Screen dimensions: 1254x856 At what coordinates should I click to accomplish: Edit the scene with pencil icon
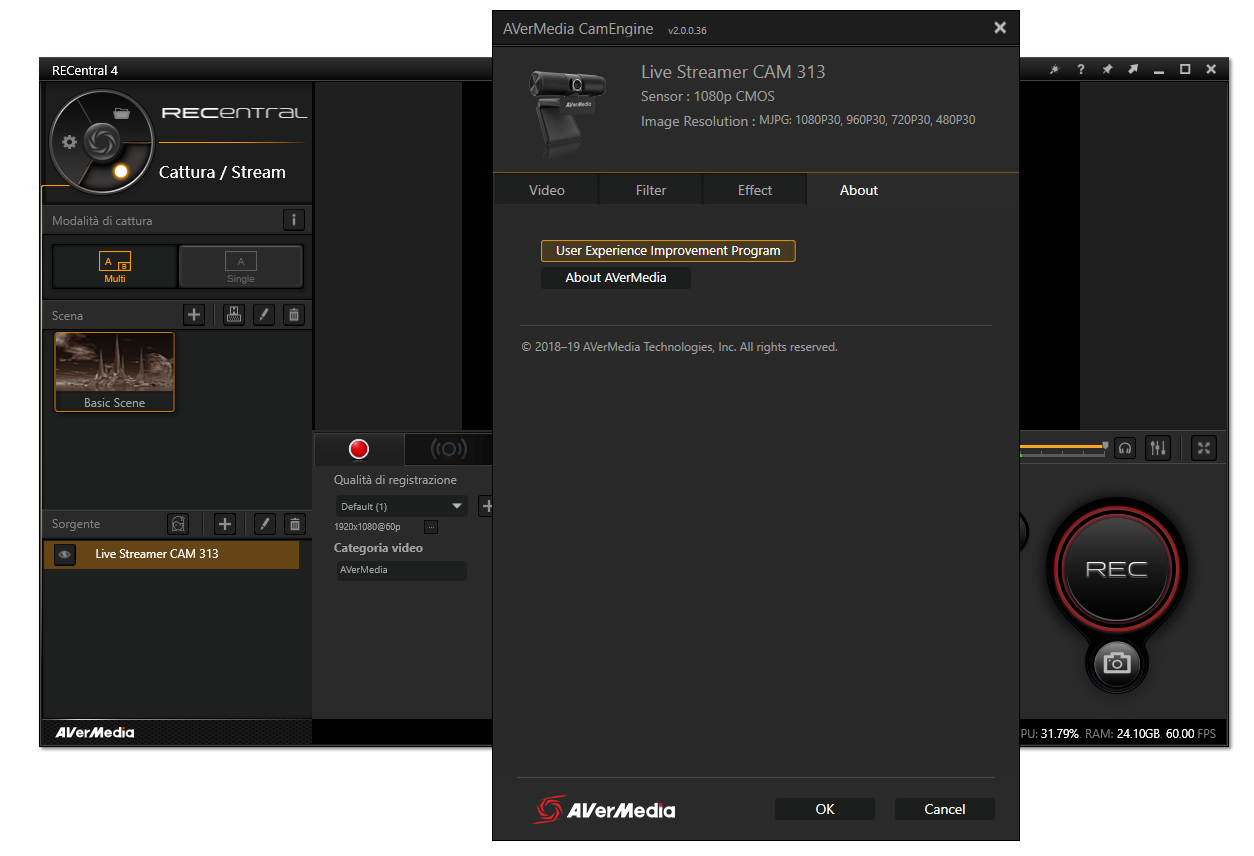(263, 315)
